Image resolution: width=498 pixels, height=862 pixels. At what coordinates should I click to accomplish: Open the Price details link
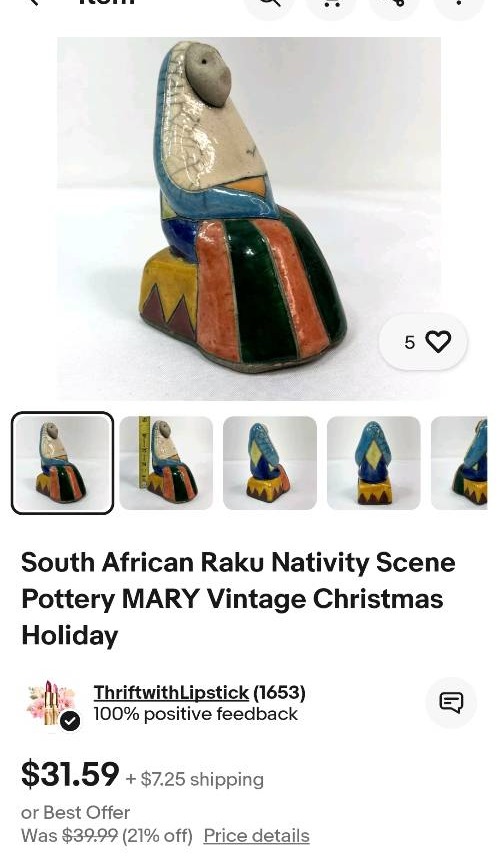(256, 836)
